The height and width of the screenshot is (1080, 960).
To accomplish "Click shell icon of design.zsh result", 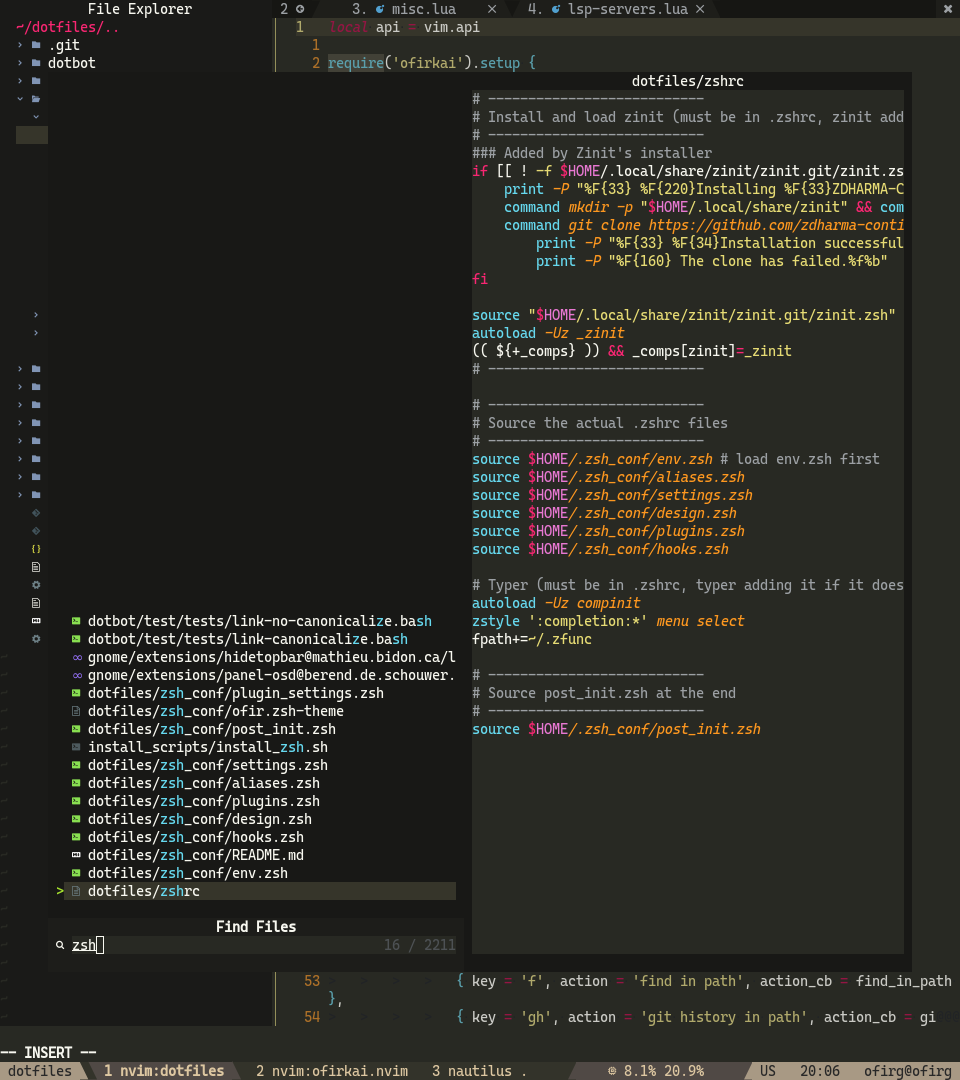I will coord(76,819).
